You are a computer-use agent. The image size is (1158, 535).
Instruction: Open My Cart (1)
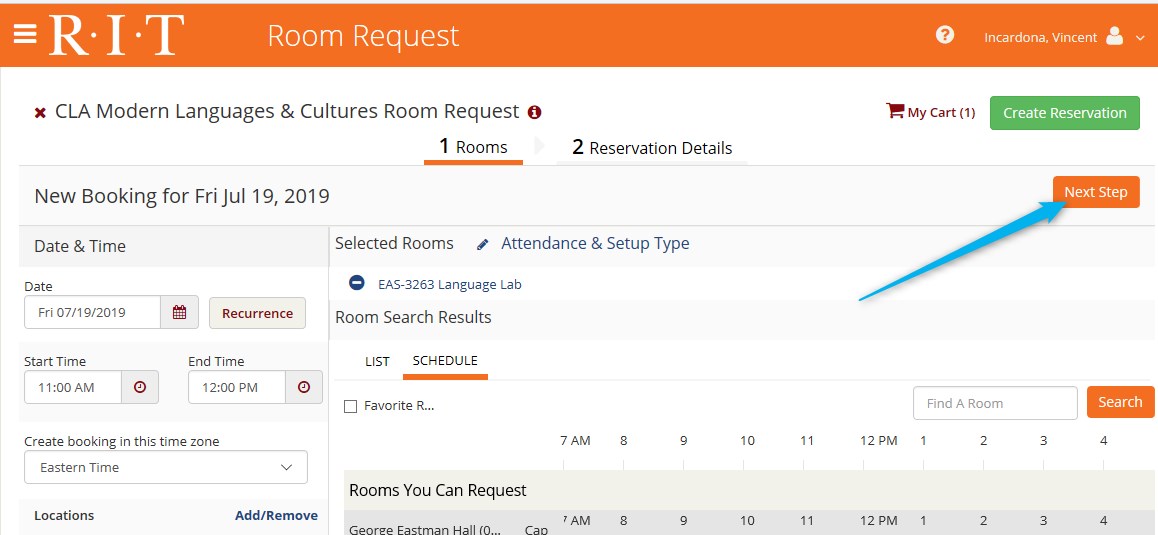[x=941, y=112]
